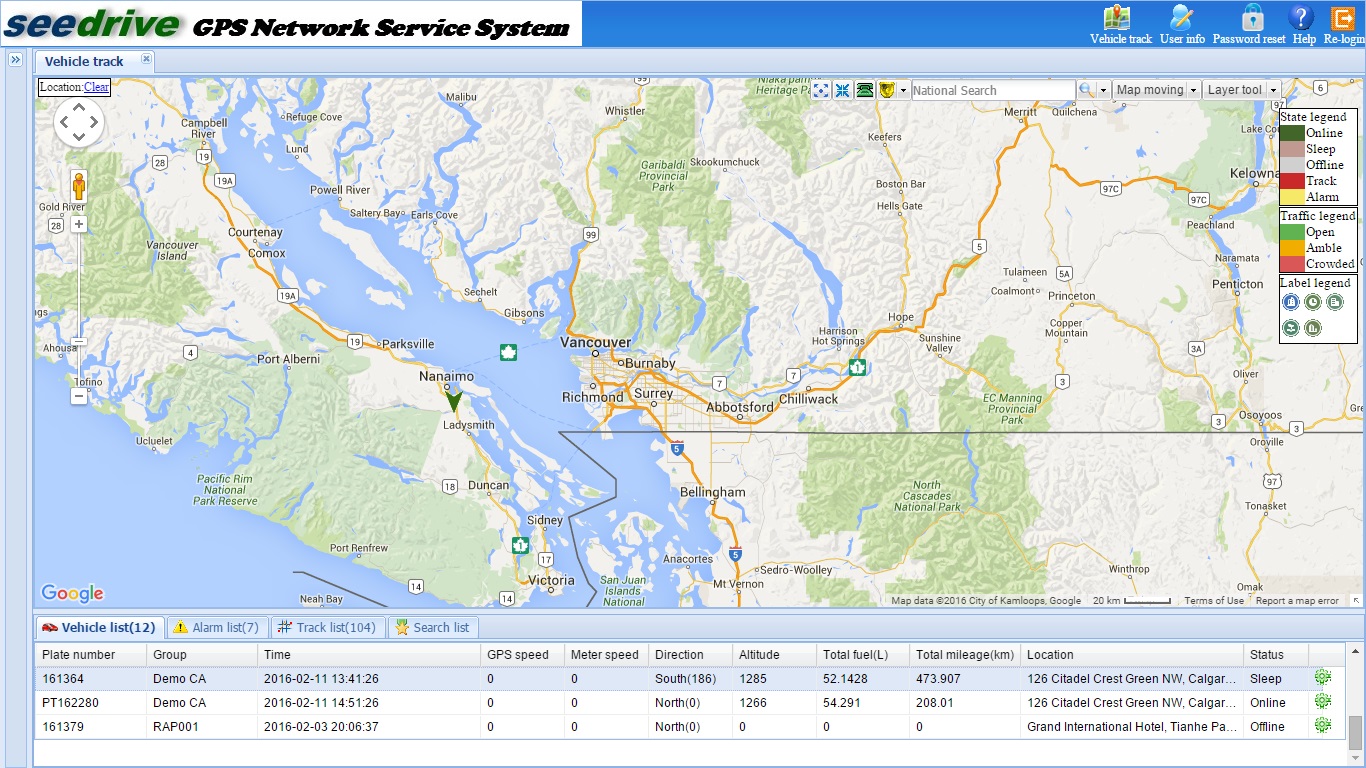This screenshot has height=768, width=1366.
Task: Open the Layer tool dropdown
Action: (1242, 90)
